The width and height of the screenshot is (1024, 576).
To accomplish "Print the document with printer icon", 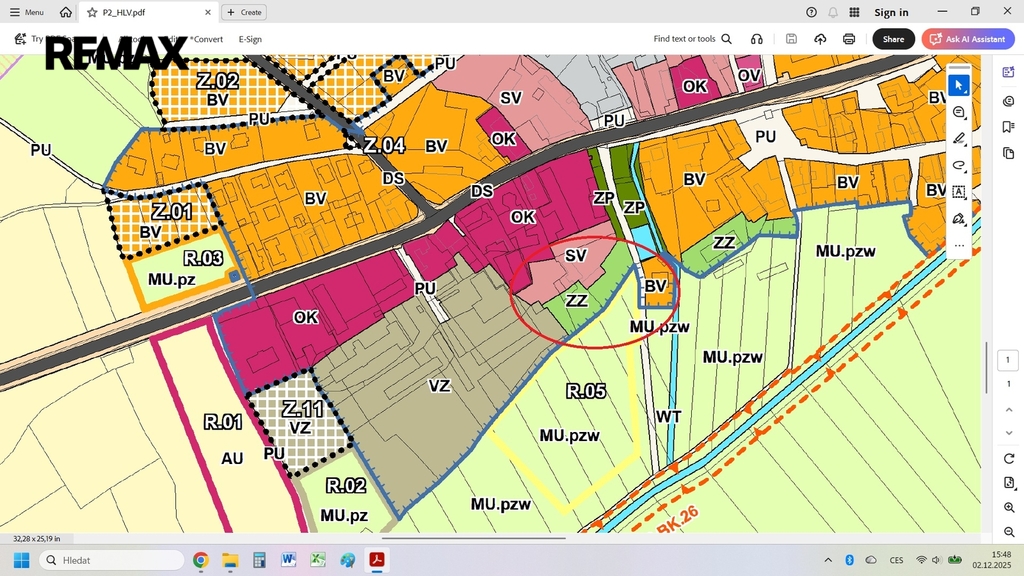I will click(849, 39).
